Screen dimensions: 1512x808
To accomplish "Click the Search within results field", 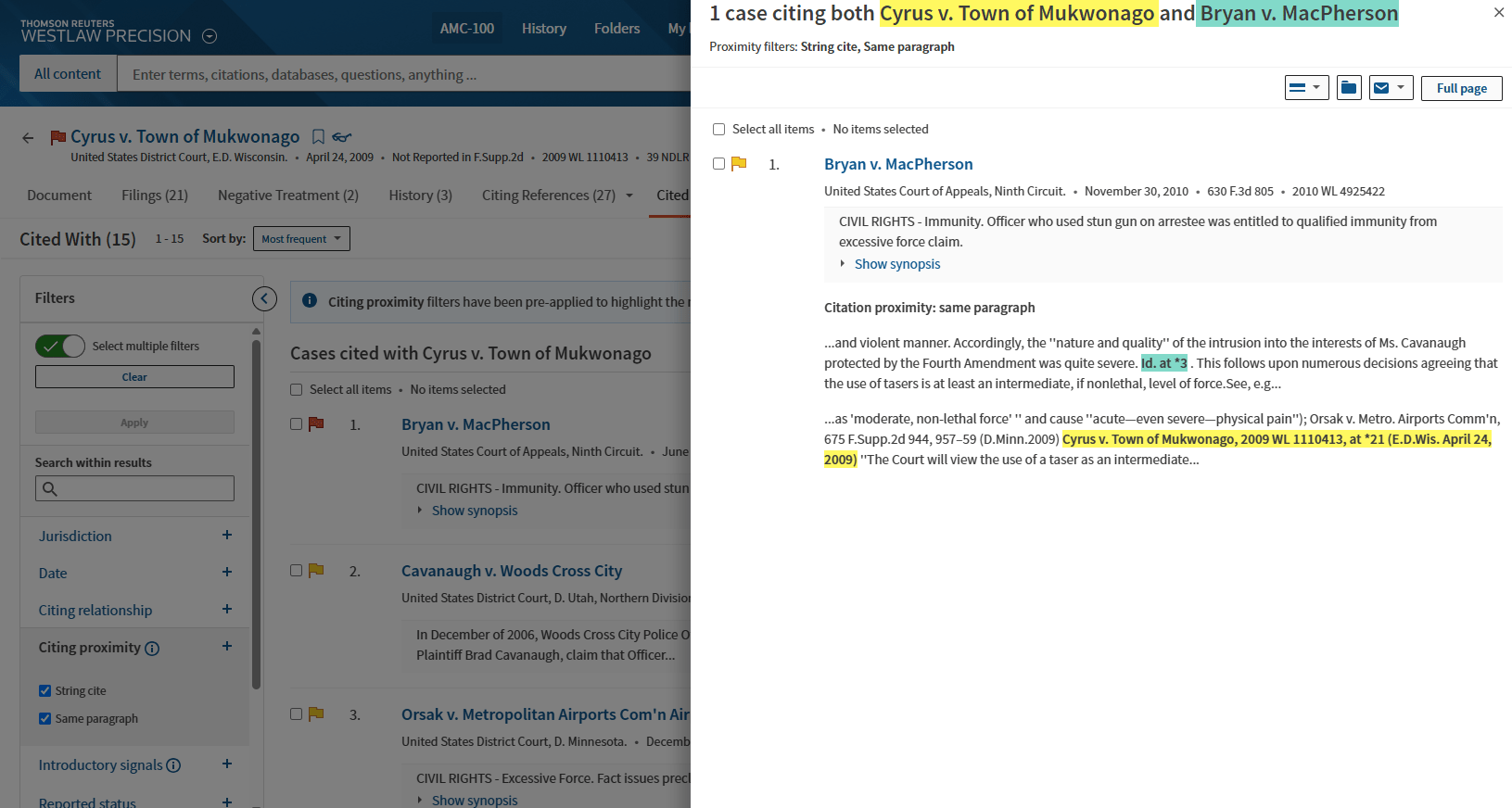I will (x=134, y=488).
